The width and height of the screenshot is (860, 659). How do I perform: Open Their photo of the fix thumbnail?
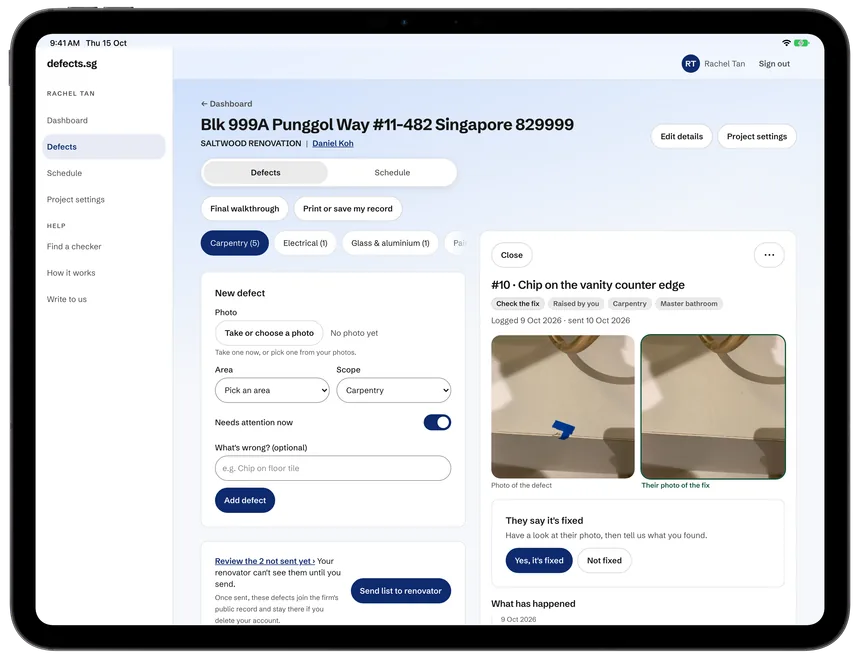click(713, 407)
